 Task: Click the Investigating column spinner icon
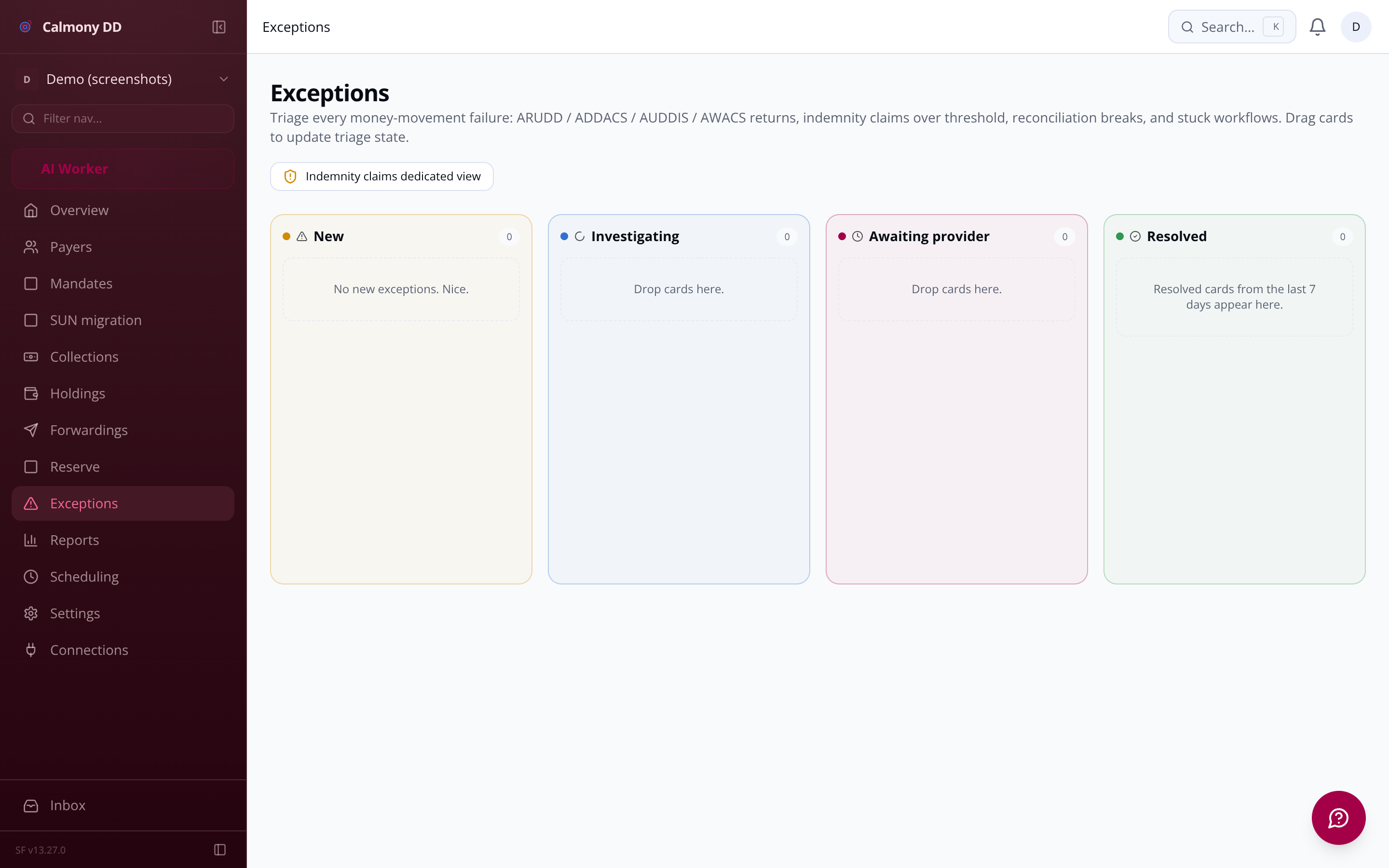point(580,237)
